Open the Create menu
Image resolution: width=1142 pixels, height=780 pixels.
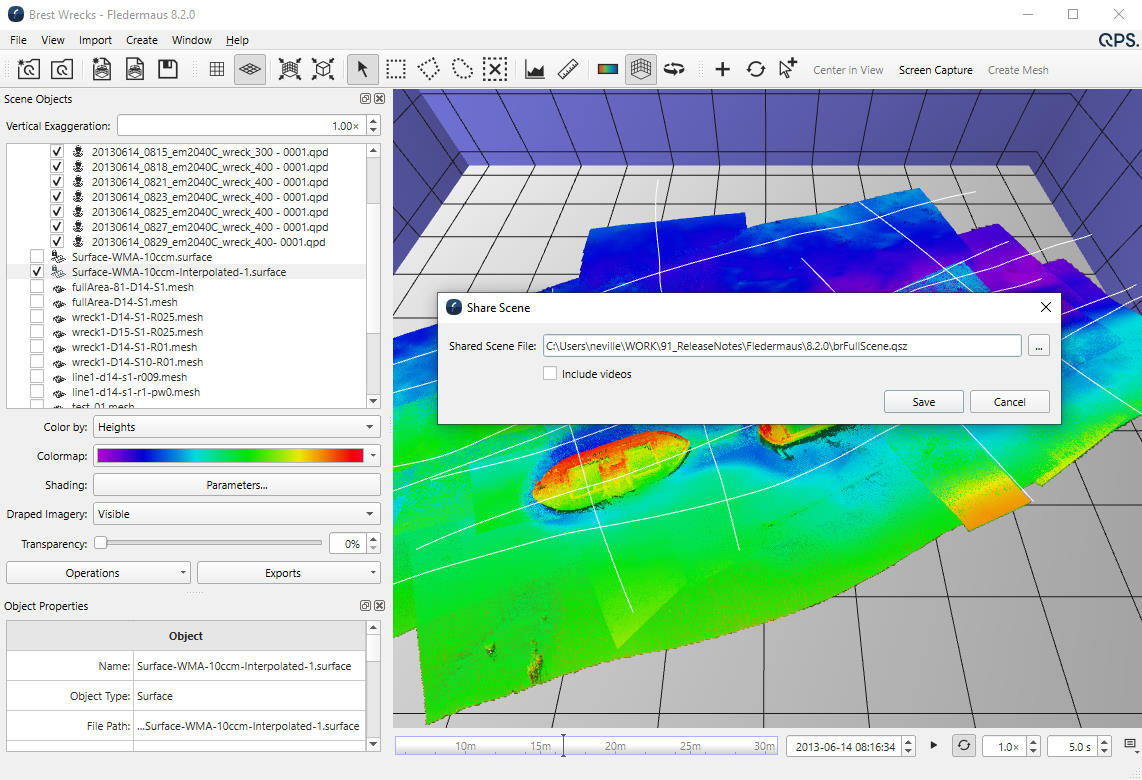coord(141,40)
